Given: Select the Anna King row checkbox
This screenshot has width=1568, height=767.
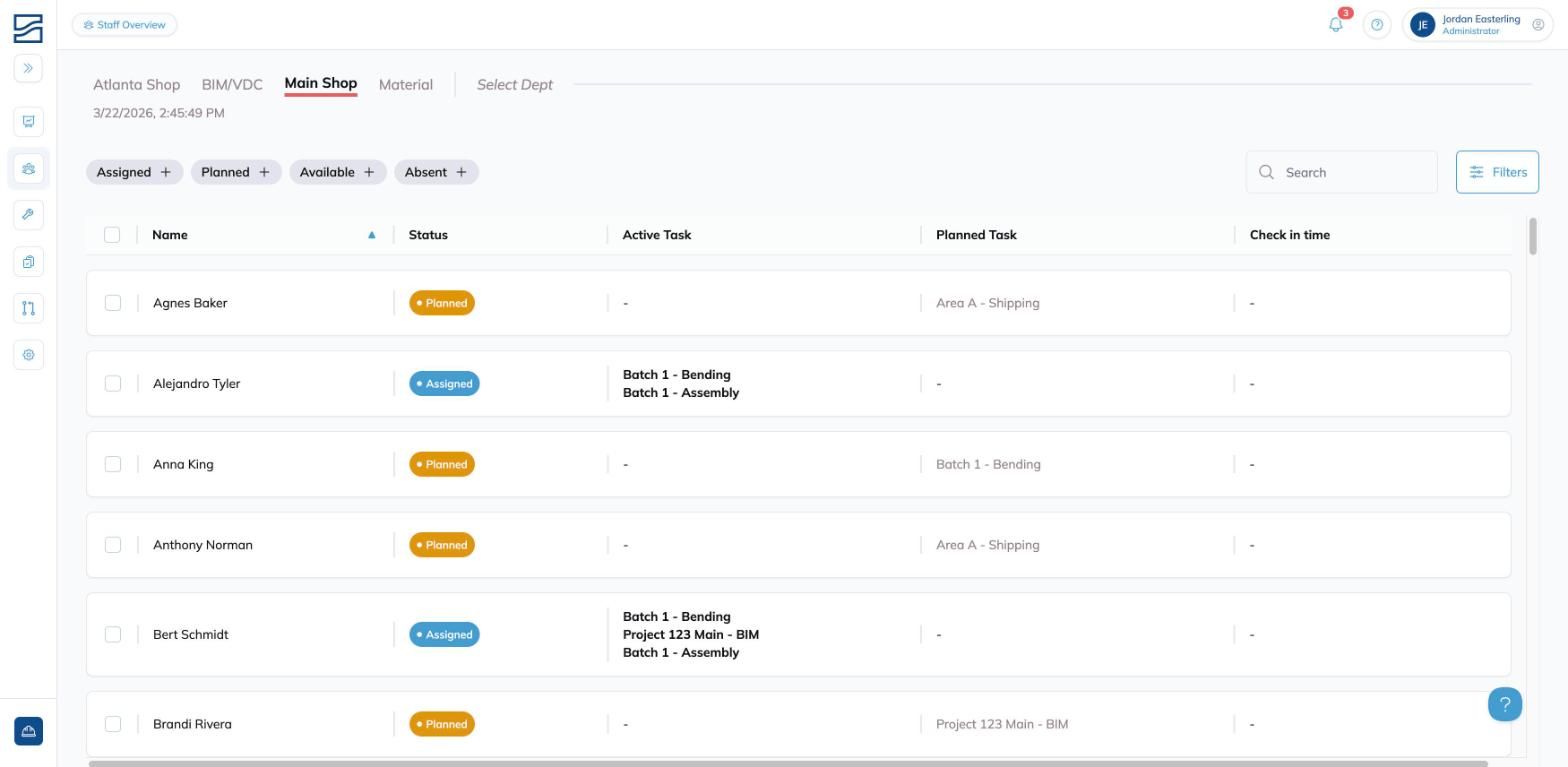Looking at the screenshot, I should tap(113, 464).
